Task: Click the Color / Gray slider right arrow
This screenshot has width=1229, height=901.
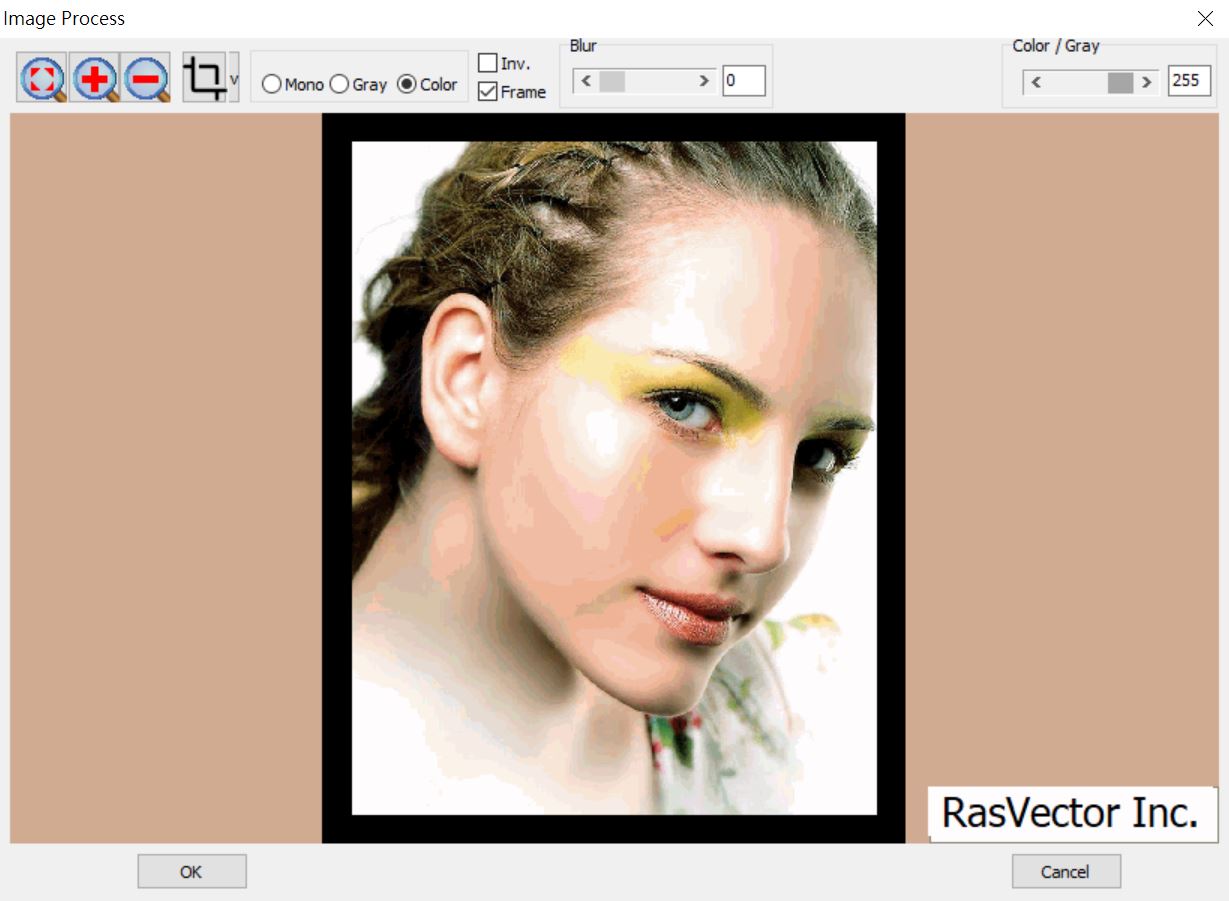Action: (x=1147, y=82)
